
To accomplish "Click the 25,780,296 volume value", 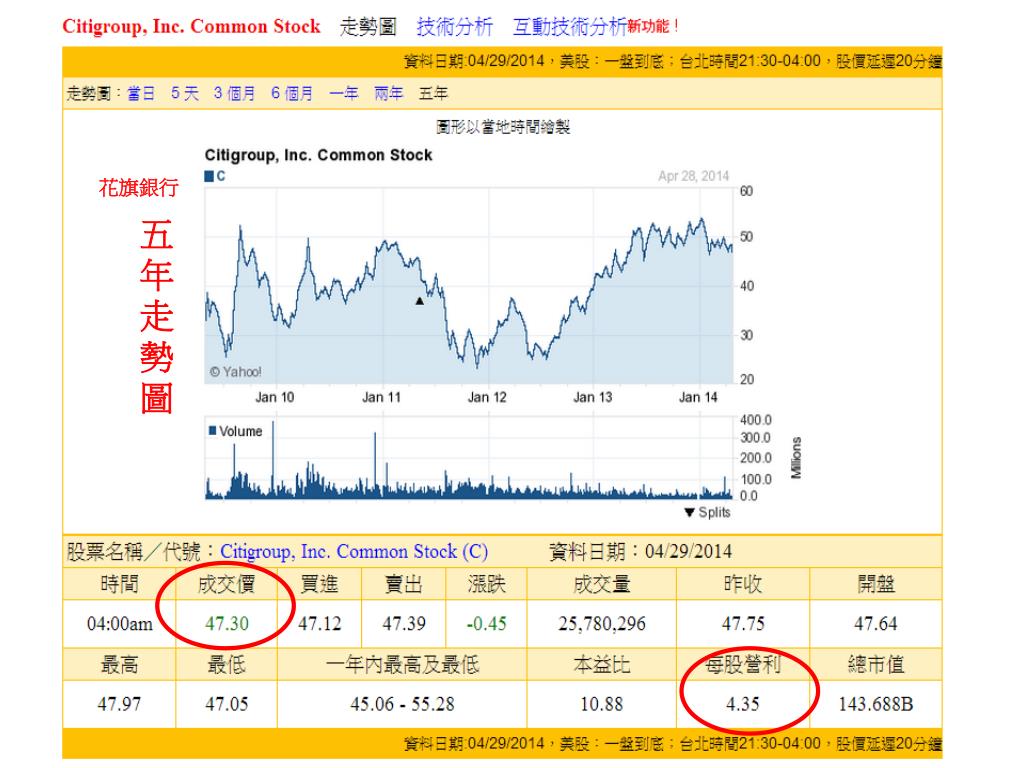I will pos(601,624).
